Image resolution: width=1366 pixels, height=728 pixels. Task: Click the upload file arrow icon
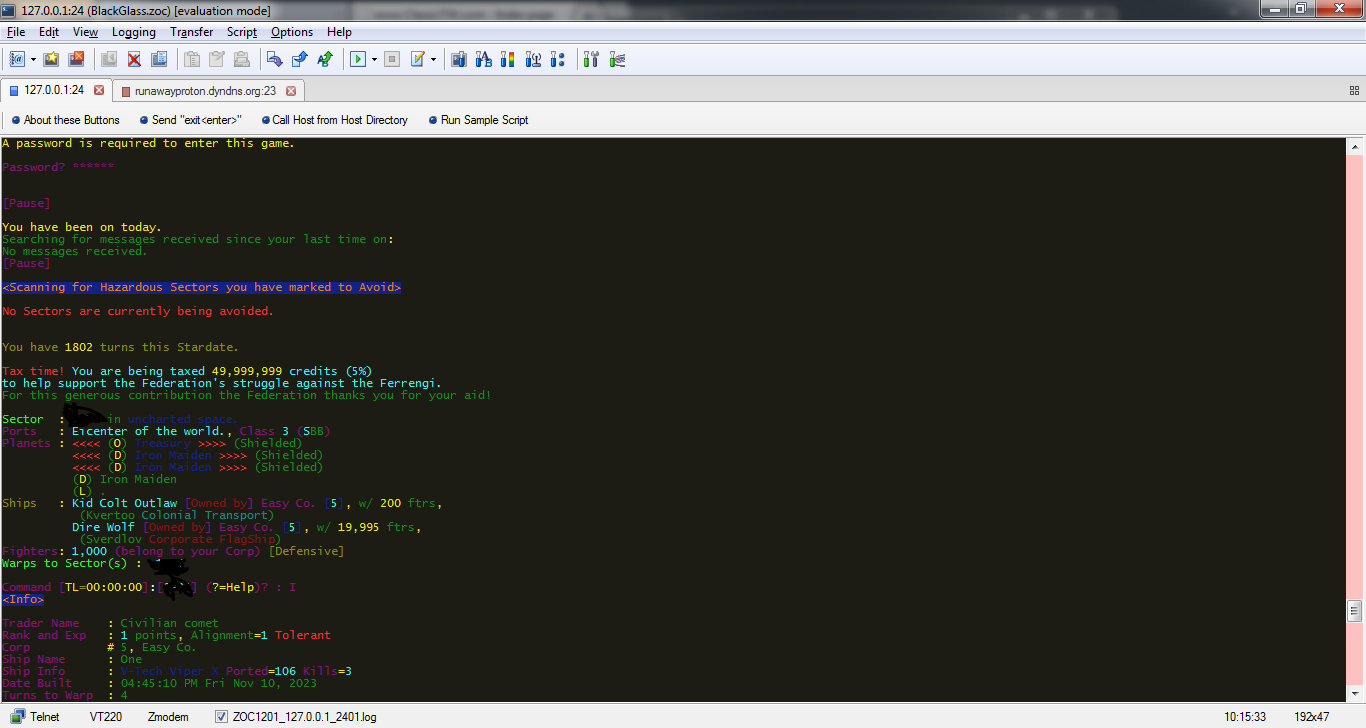click(x=299, y=59)
